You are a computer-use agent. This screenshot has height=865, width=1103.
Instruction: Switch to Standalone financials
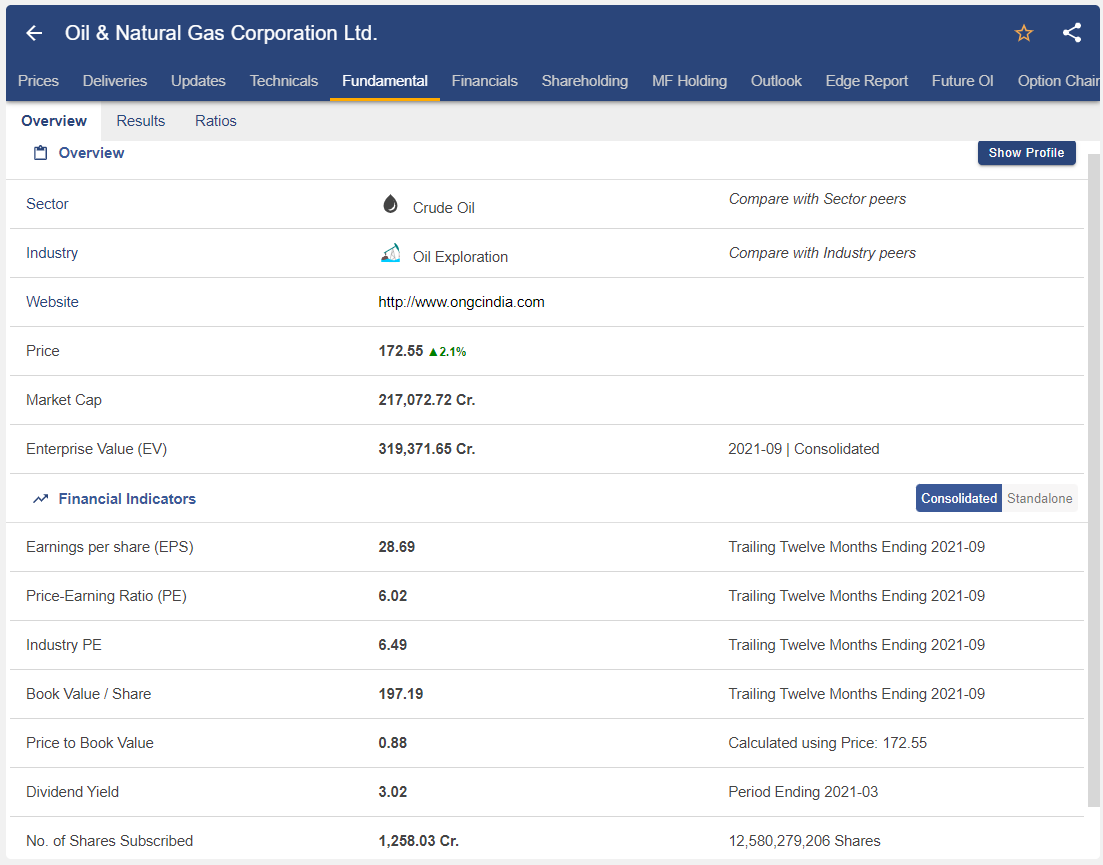[x=1039, y=498]
